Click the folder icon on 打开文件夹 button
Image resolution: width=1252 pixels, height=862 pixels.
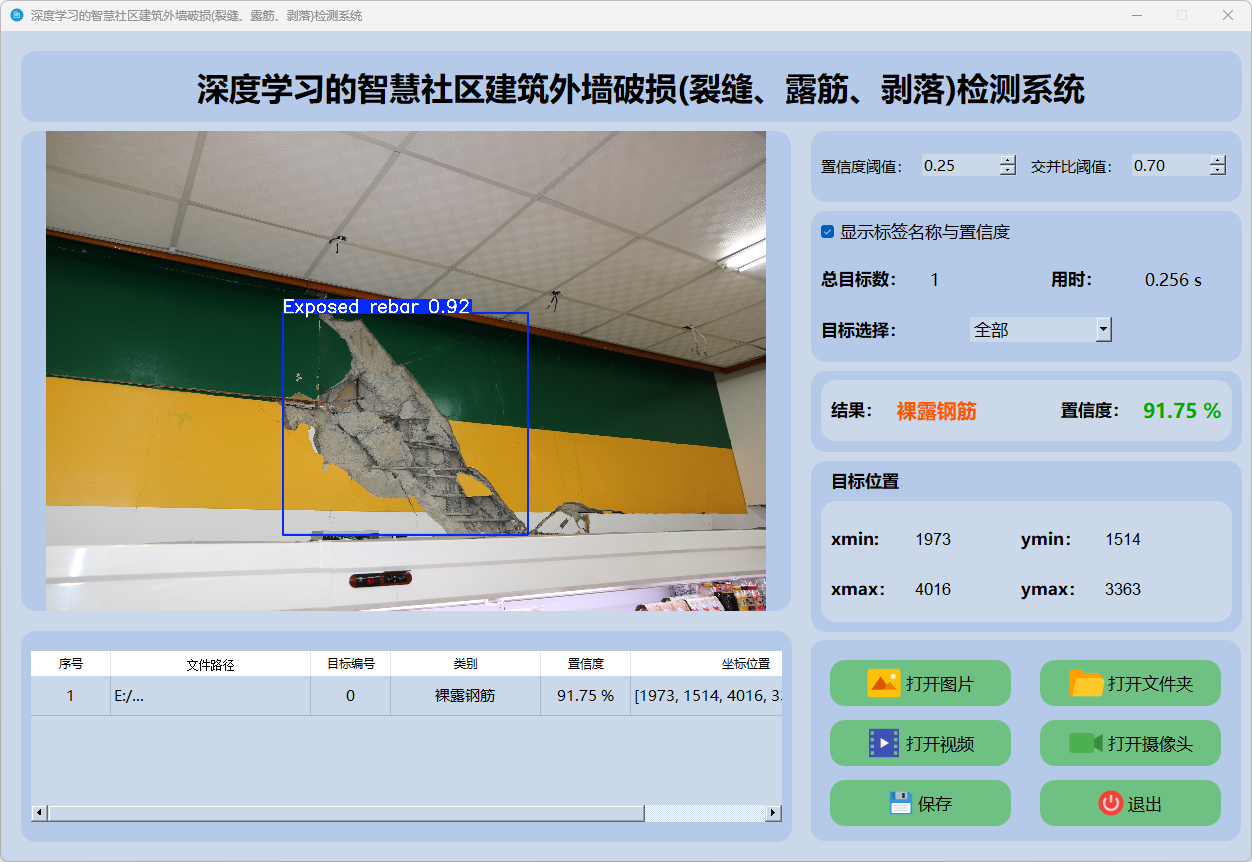click(1087, 683)
